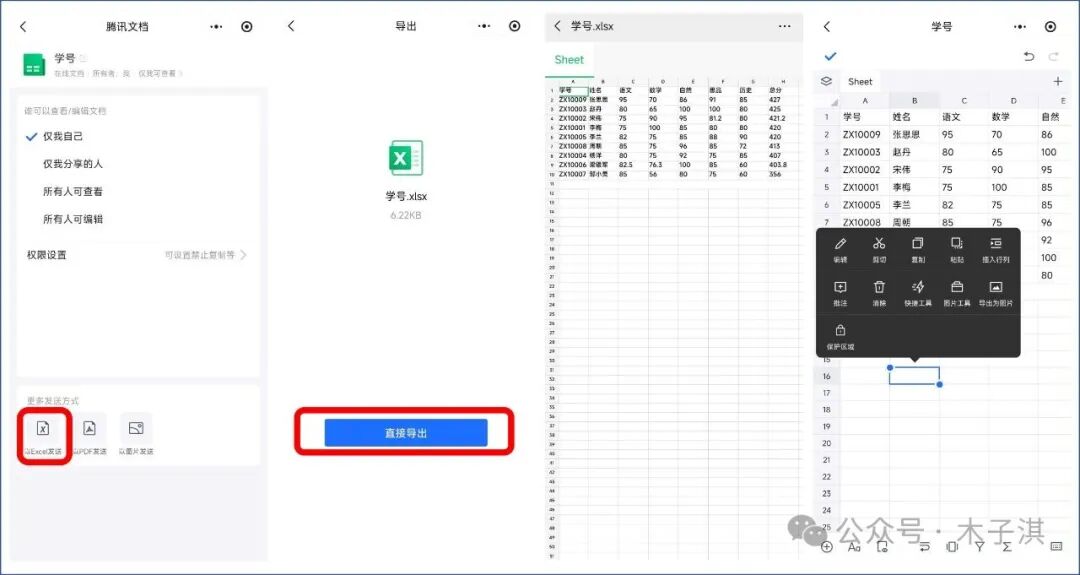Open more menu in 学号.xlsx preview
1080x575 pixels.
tap(785, 26)
